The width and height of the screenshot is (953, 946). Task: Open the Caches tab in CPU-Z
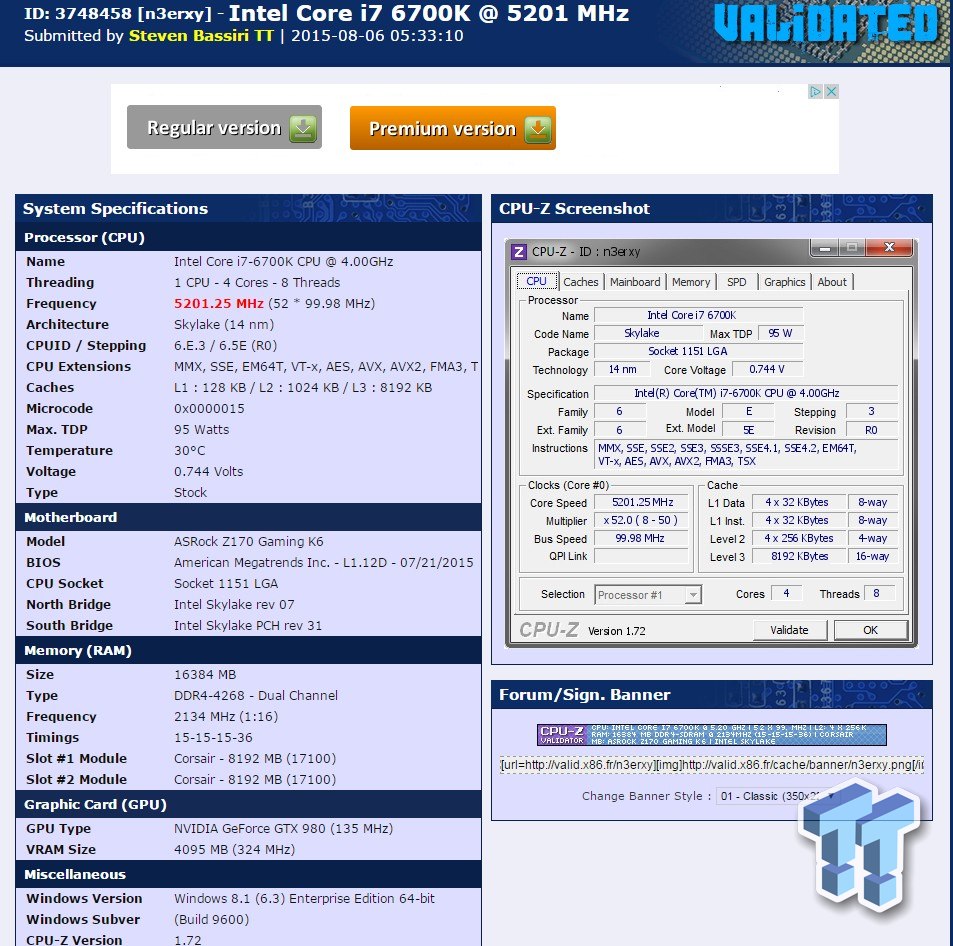tap(580, 282)
